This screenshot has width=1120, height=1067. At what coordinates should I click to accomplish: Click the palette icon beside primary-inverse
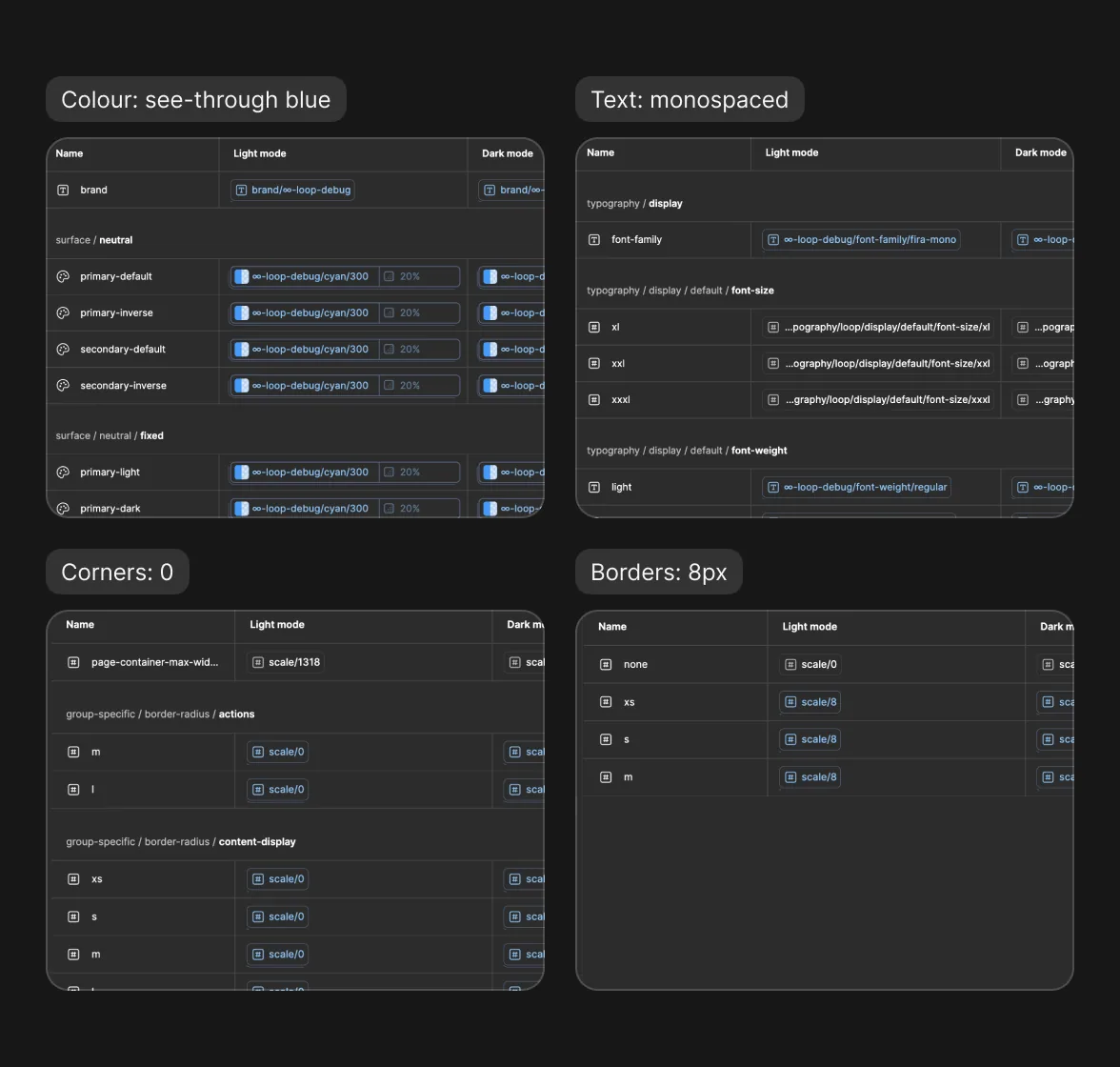[63, 313]
